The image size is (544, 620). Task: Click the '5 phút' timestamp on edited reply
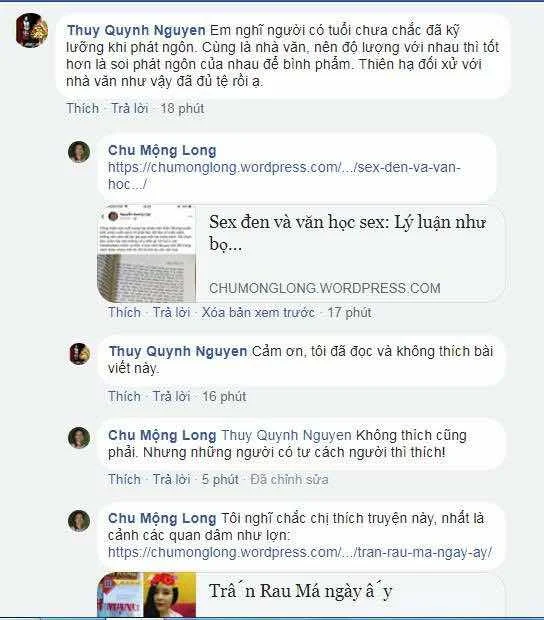click(220, 480)
